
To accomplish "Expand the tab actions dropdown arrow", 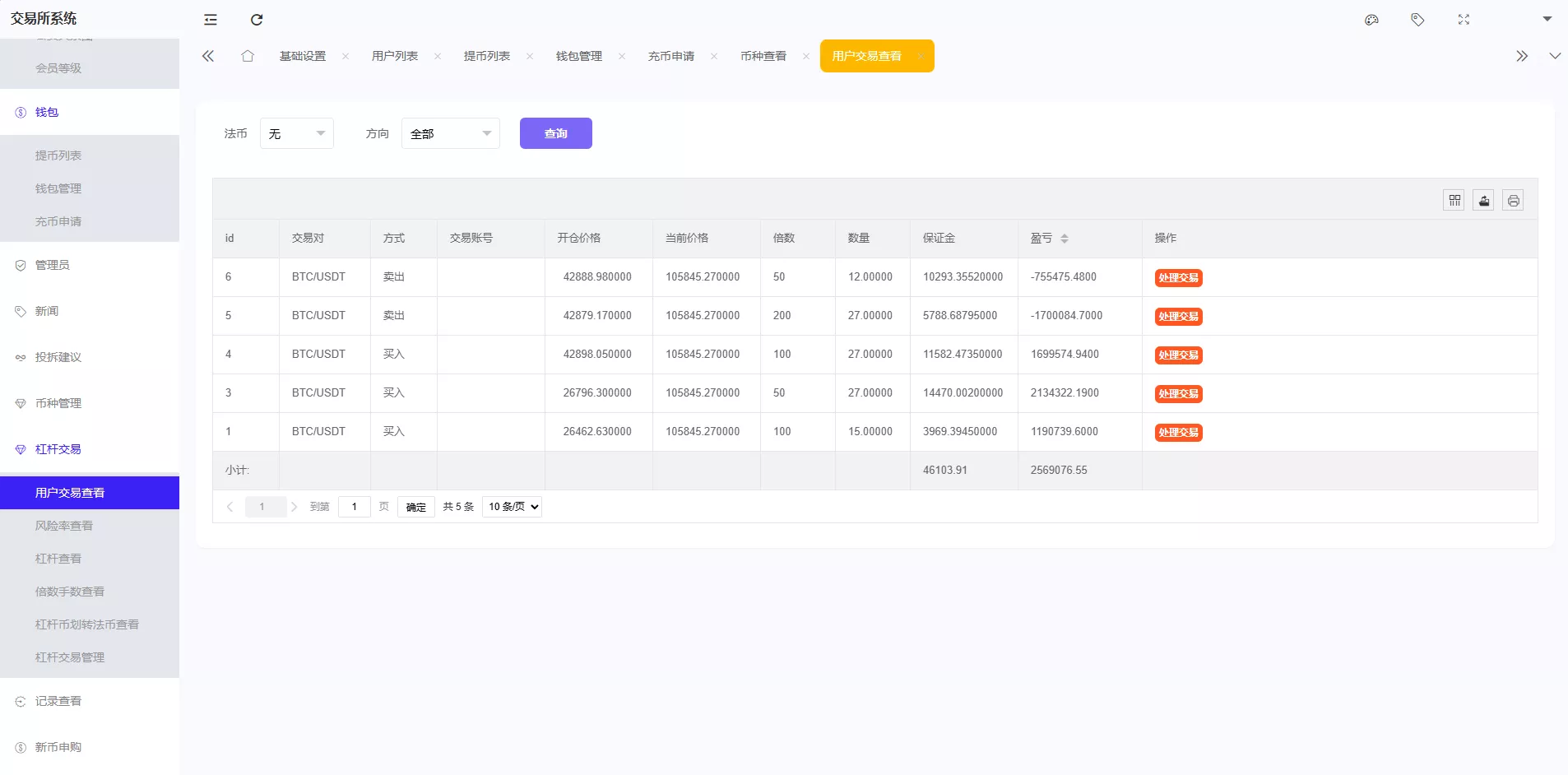I will tap(1555, 56).
